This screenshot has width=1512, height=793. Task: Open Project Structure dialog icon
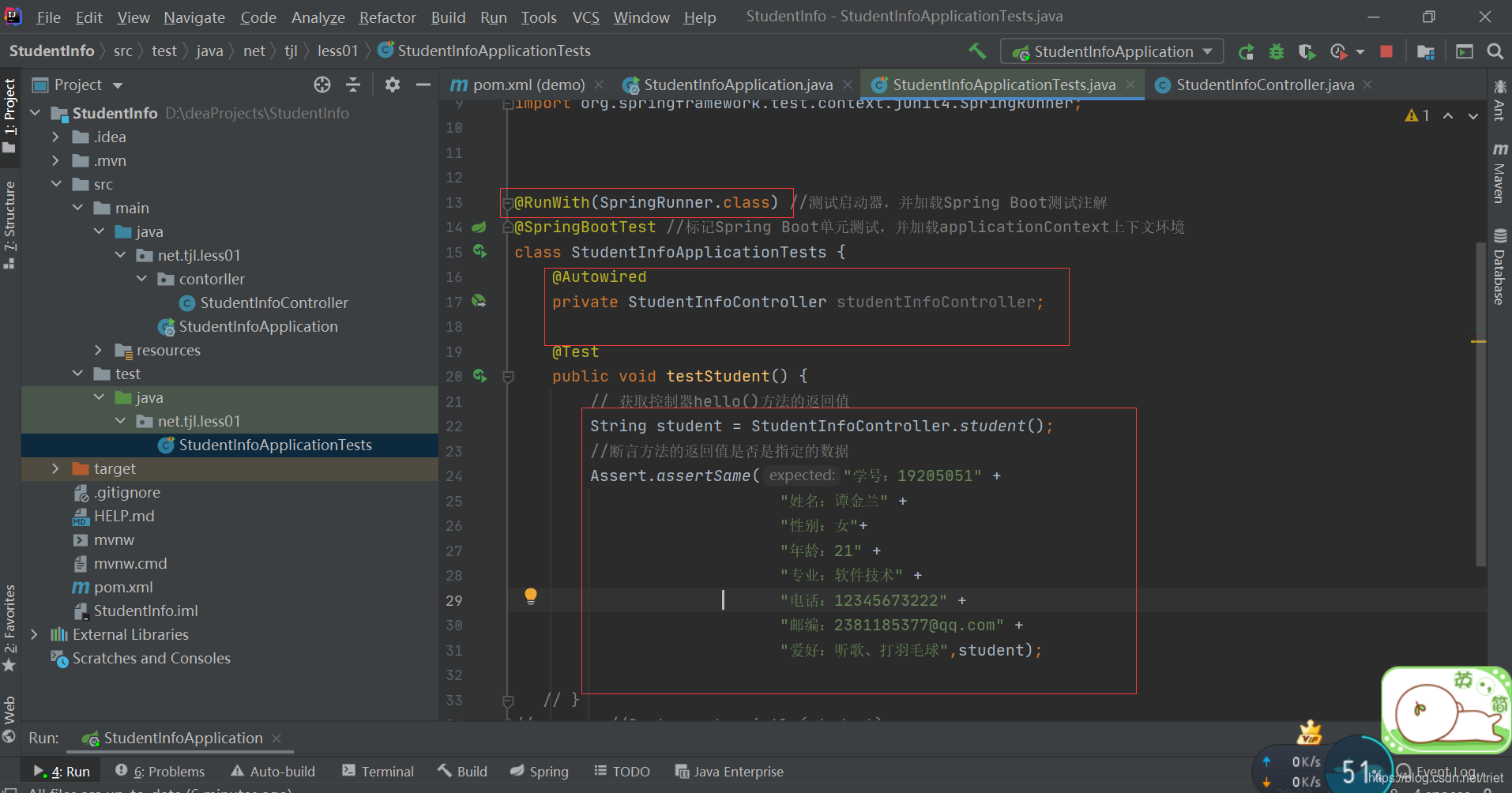1425,51
